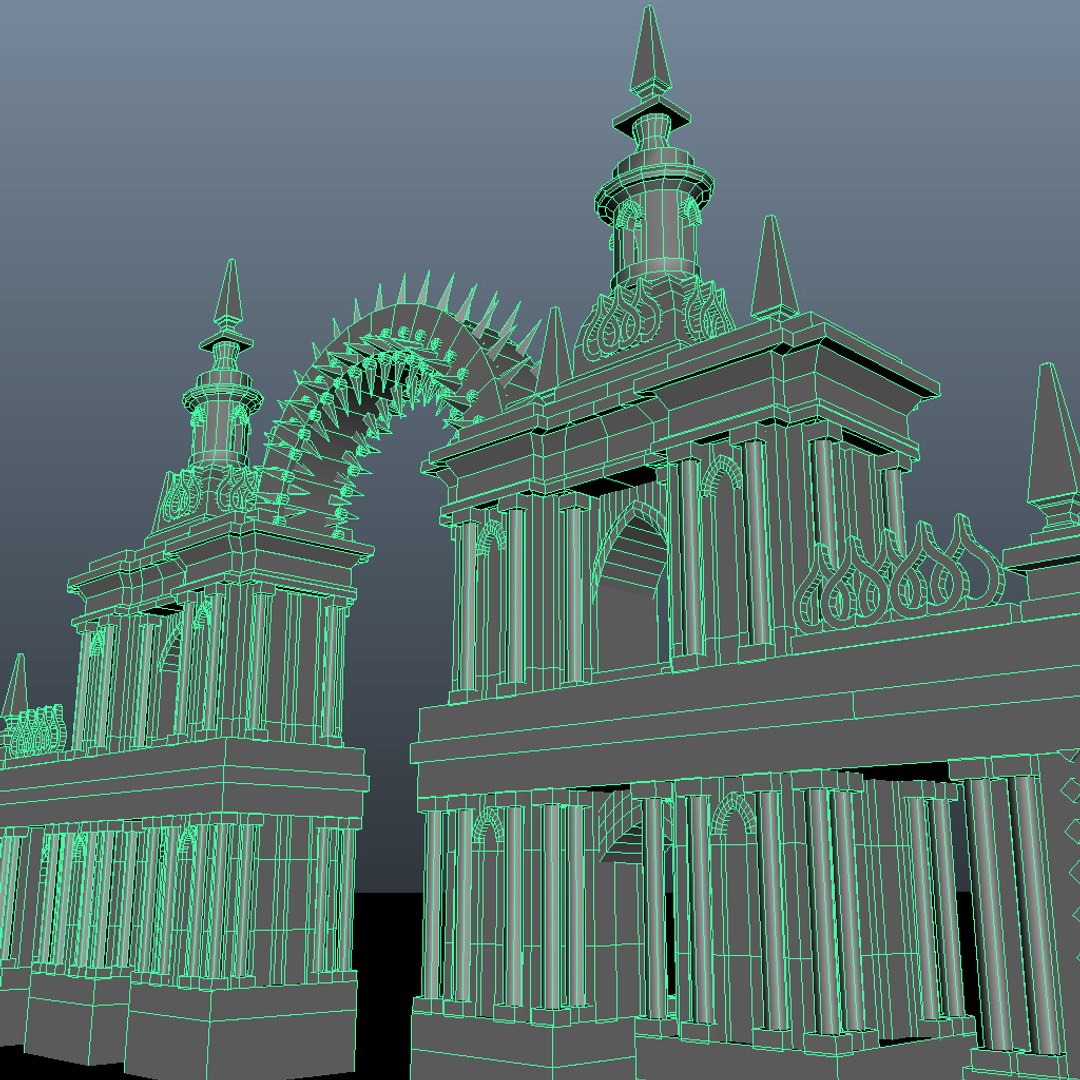The image size is (1080, 1080).
Task: Pick the cone right of the tall tower
Action: click(x=774, y=267)
